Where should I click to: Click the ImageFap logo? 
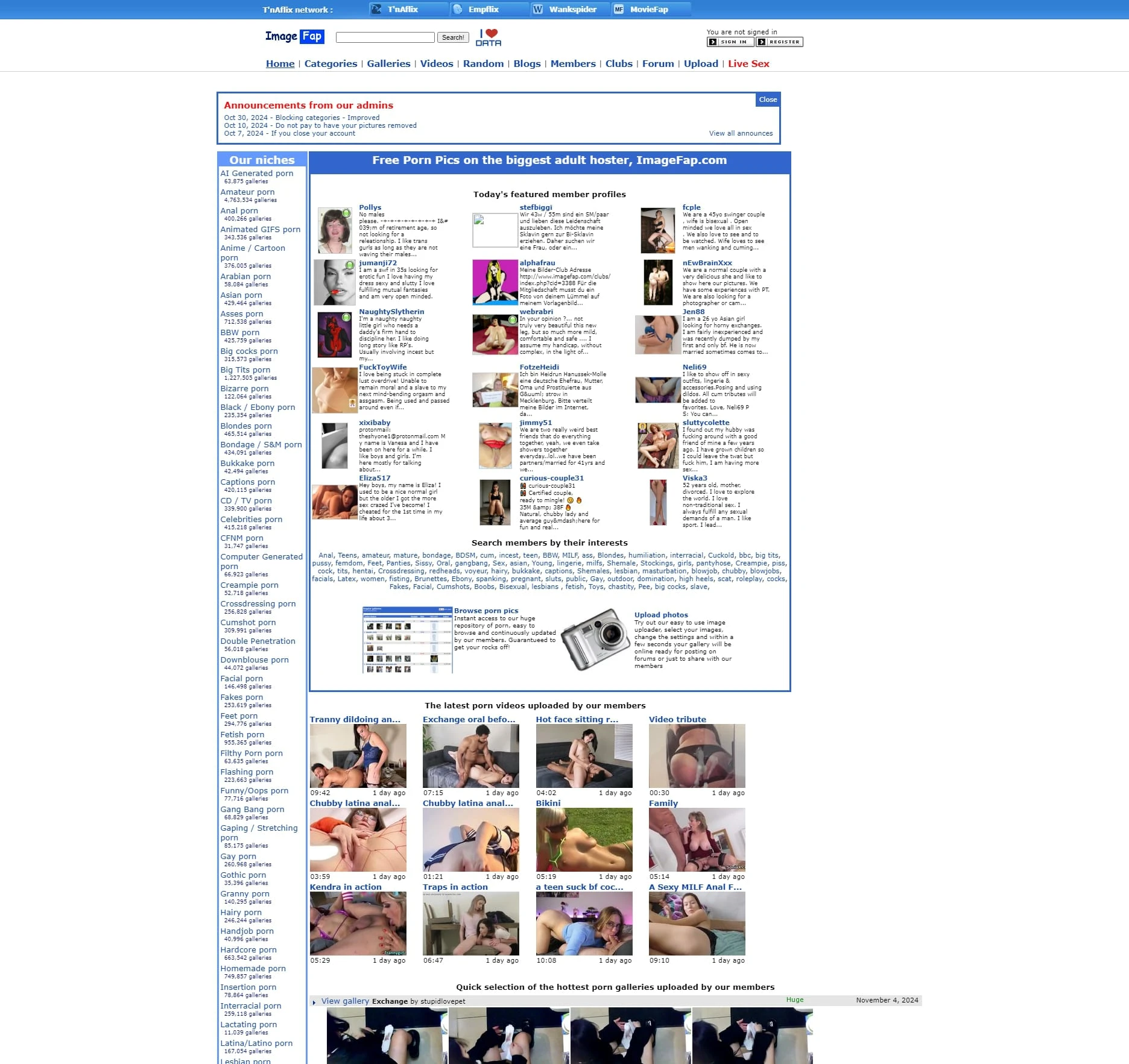pos(294,37)
